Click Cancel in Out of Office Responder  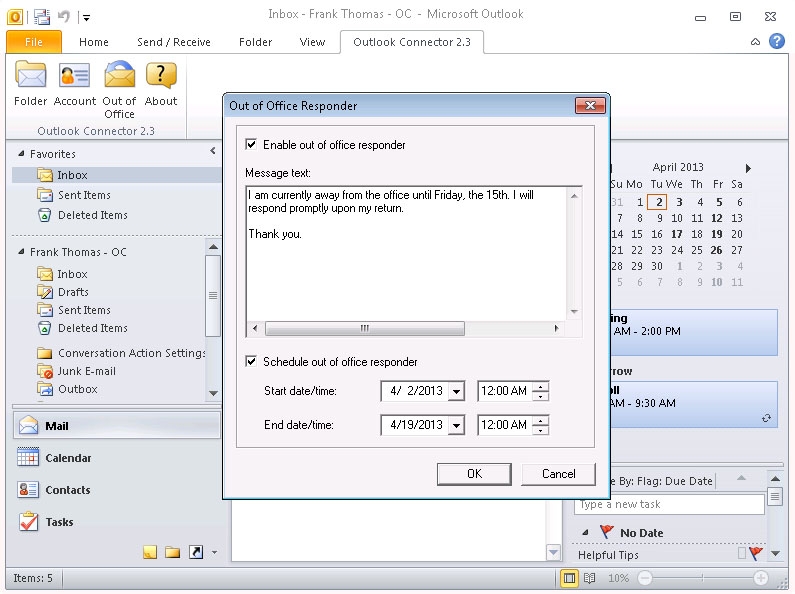pyautogui.click(x=558, y=474)
